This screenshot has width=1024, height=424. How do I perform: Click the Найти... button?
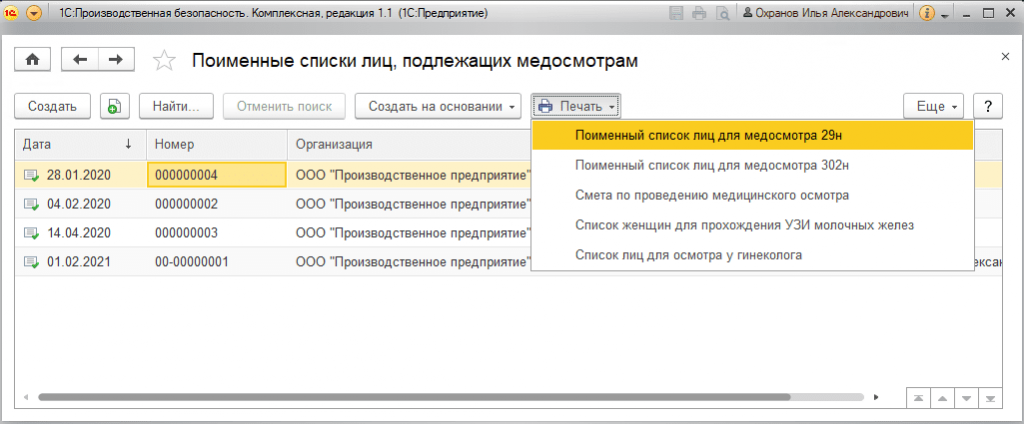(175, 106)
